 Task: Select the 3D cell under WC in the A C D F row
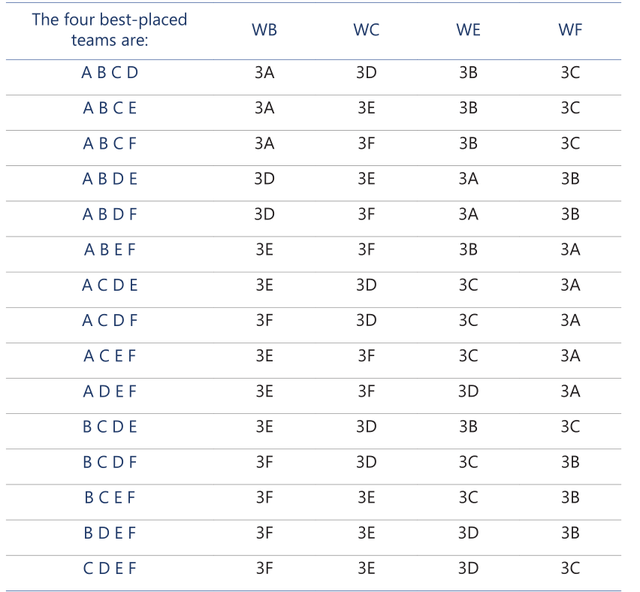(366, 320)
